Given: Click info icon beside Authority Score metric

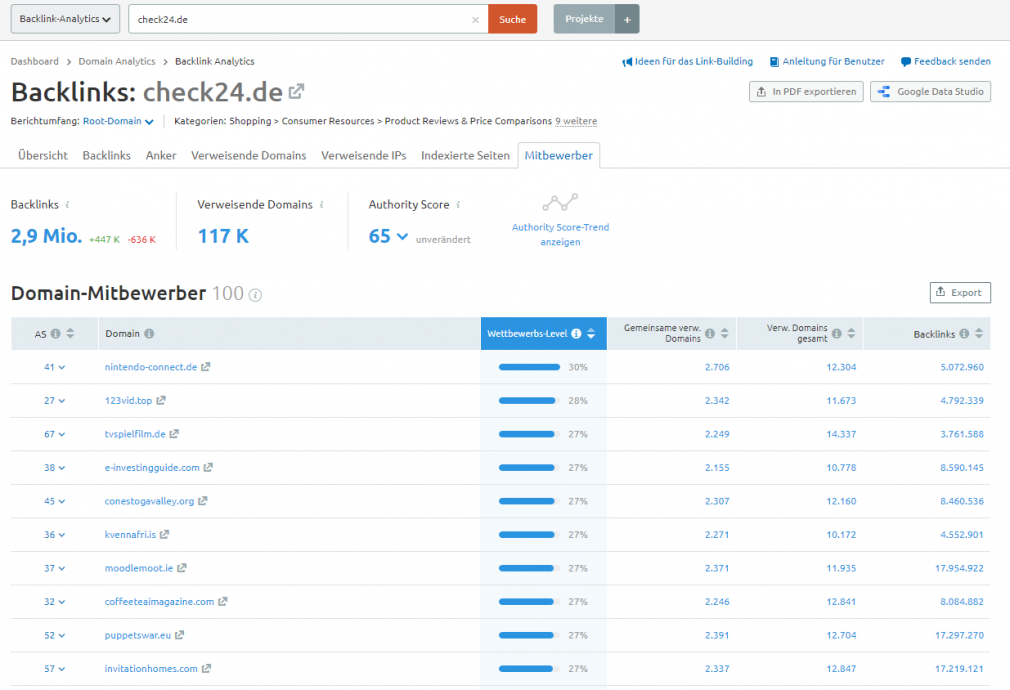Looking at the screenshot, I should [x=458, y=204].
